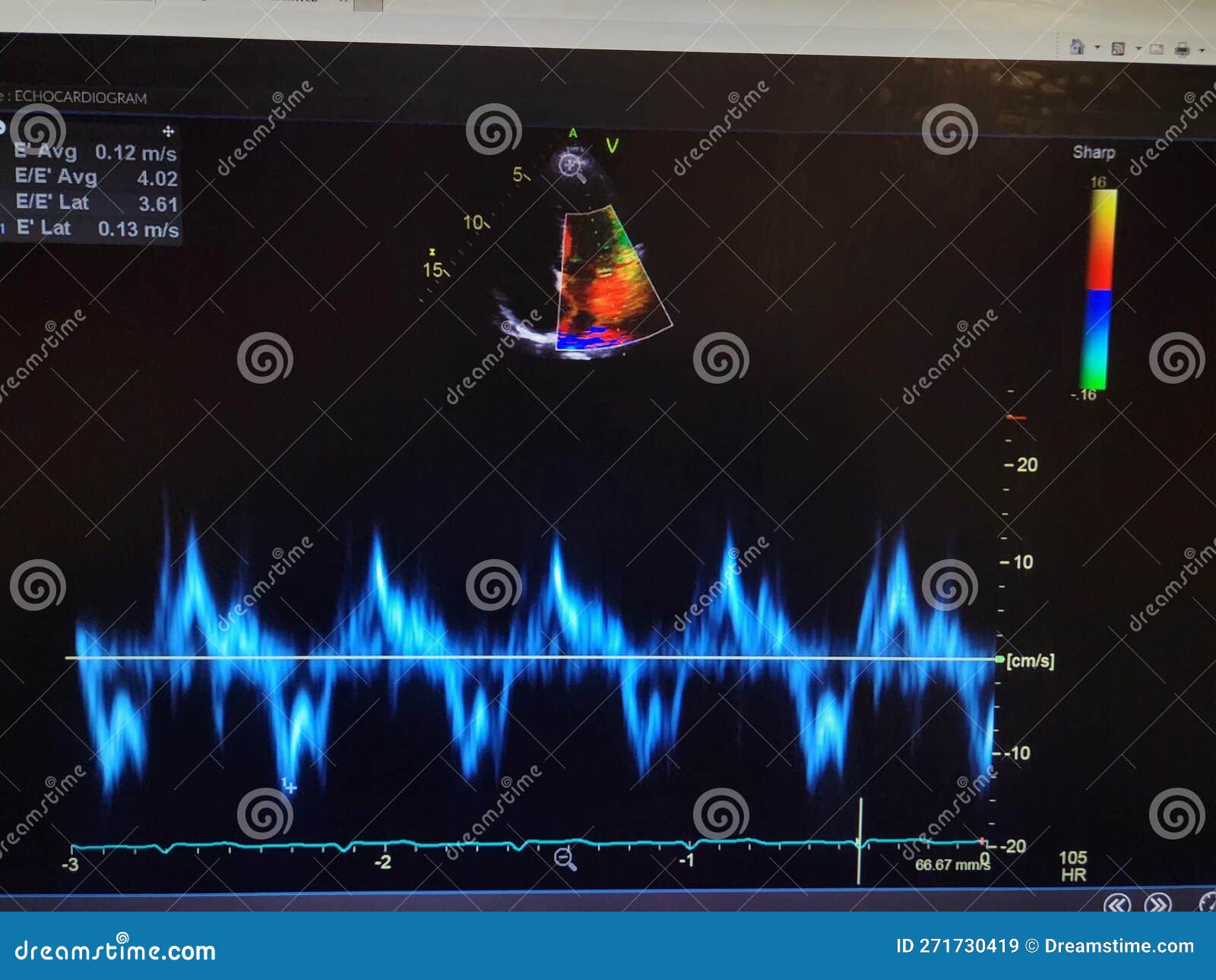Click the previous-image double-left arrow button
This screenshot has width=1216, height=980.
pyautogui.click(x=1116, y=904)
